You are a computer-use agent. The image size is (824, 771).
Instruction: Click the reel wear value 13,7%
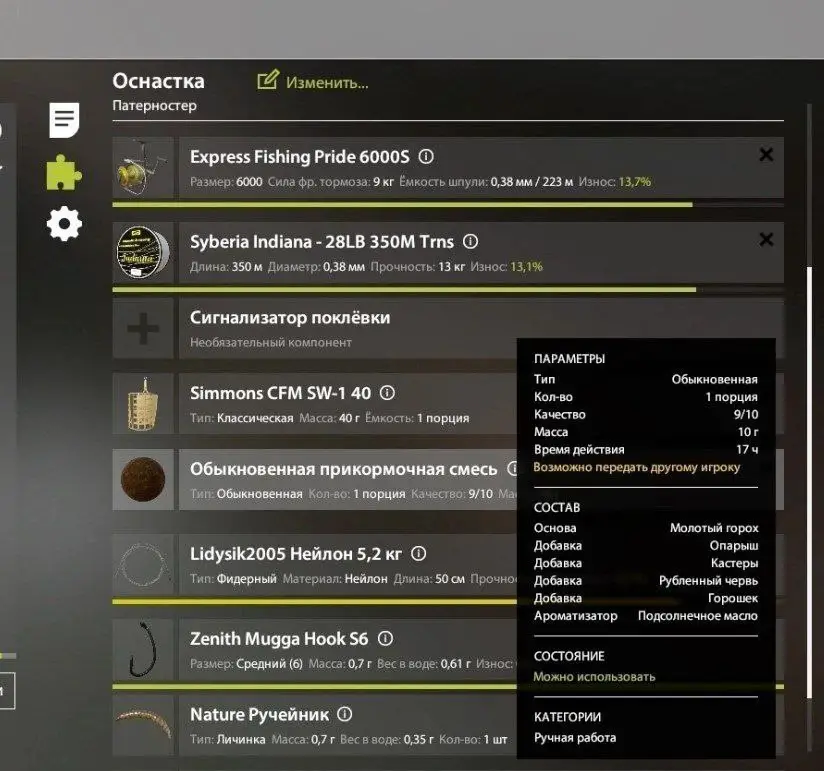(635, 182)
